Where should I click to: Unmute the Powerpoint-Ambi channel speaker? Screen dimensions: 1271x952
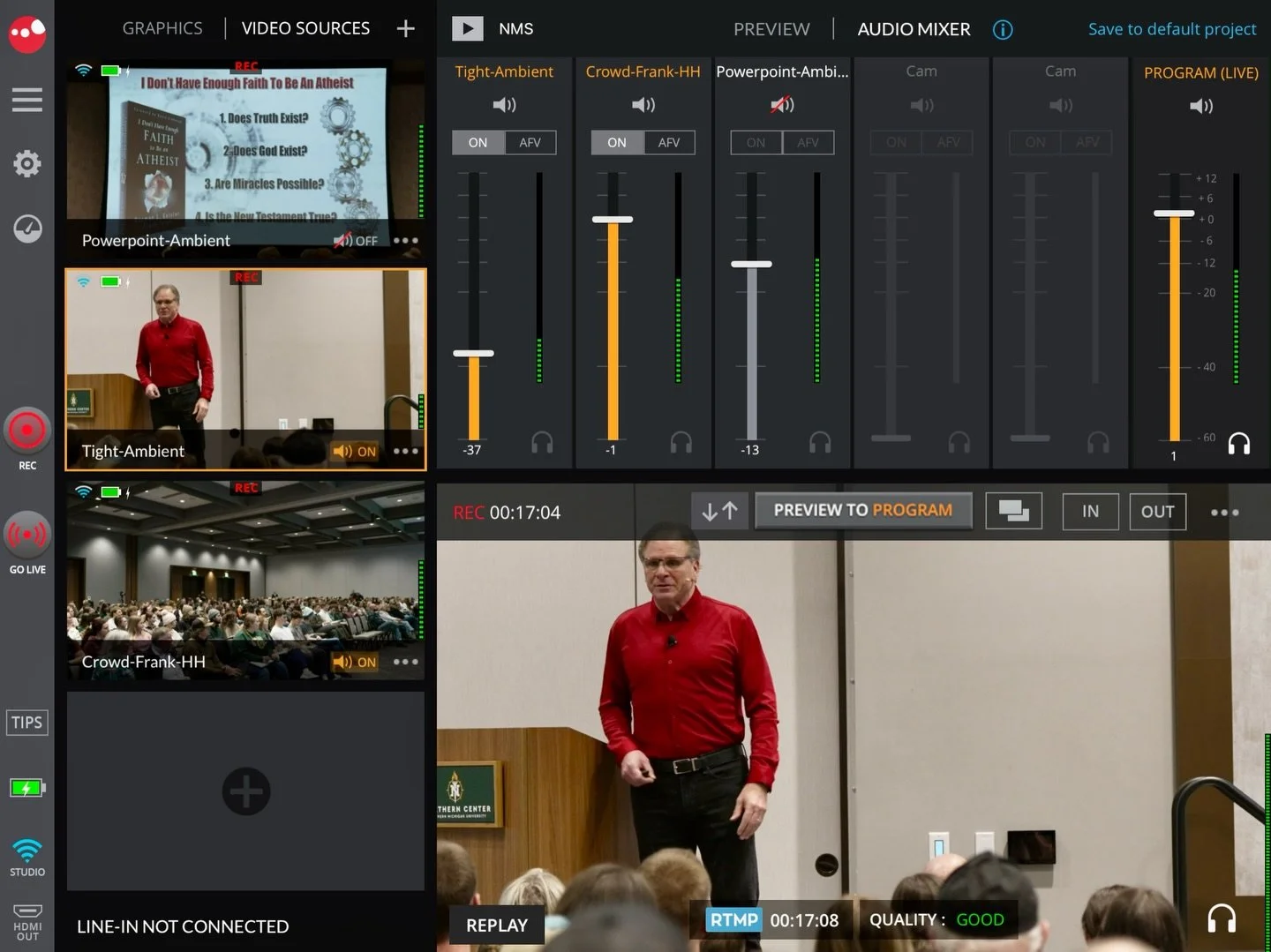782,105
